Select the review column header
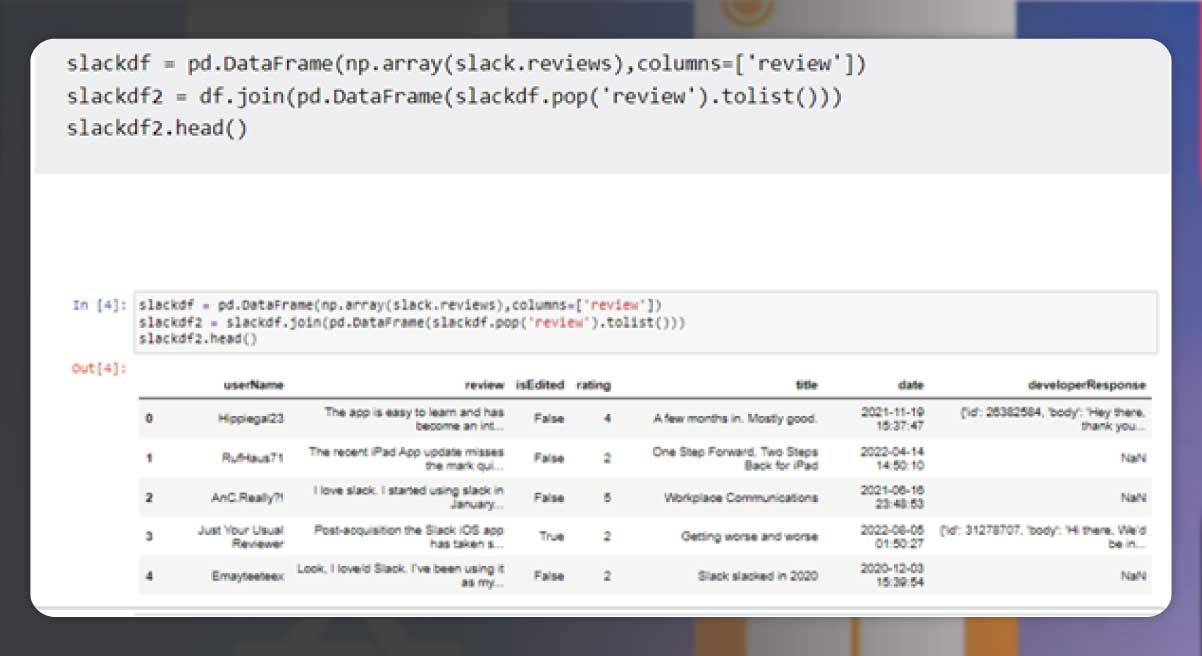This screenshot has width=1202, height=656. point(484,385)
